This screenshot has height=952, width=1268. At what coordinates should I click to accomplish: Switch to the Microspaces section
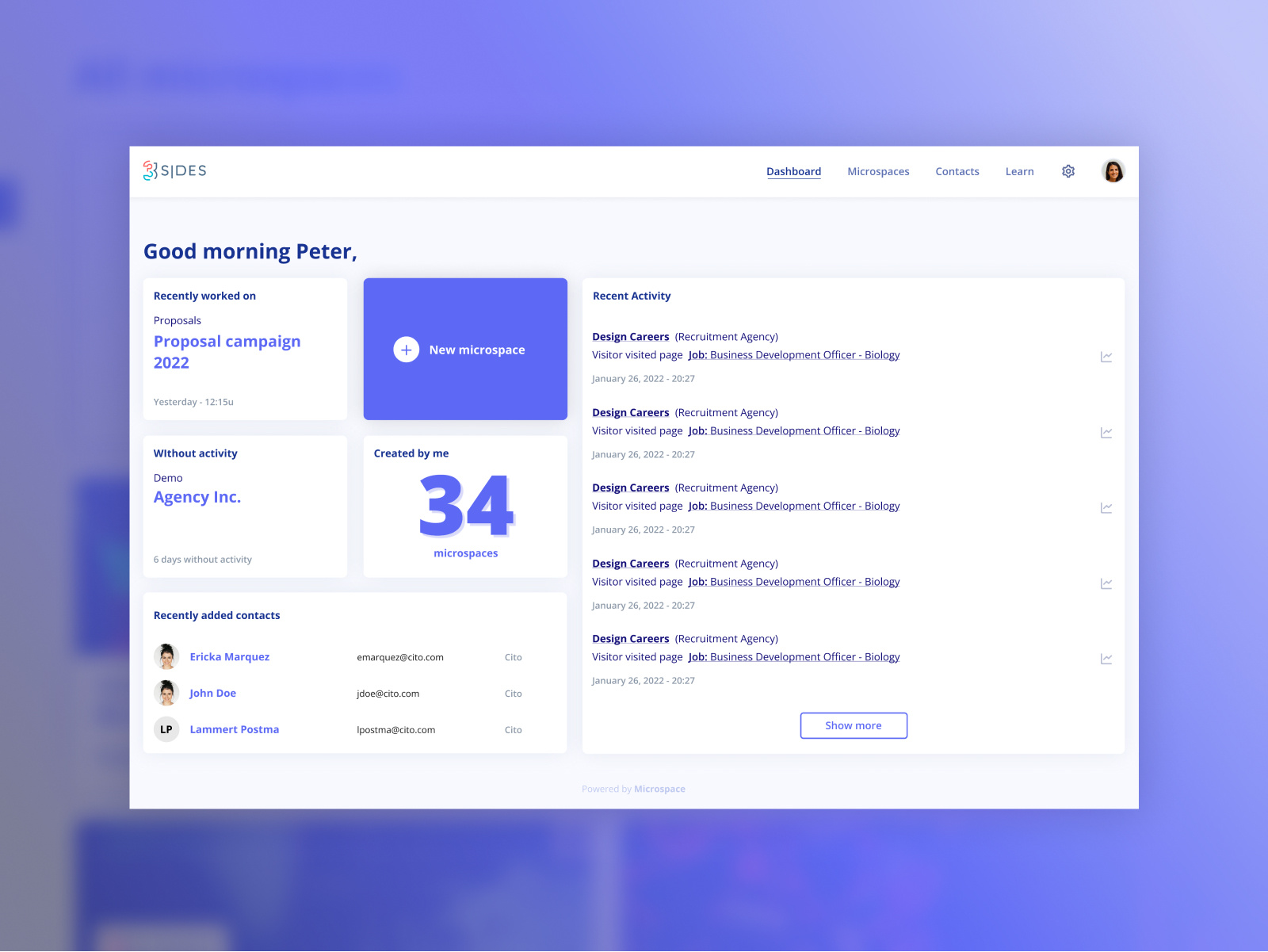[x=878, y=171]
